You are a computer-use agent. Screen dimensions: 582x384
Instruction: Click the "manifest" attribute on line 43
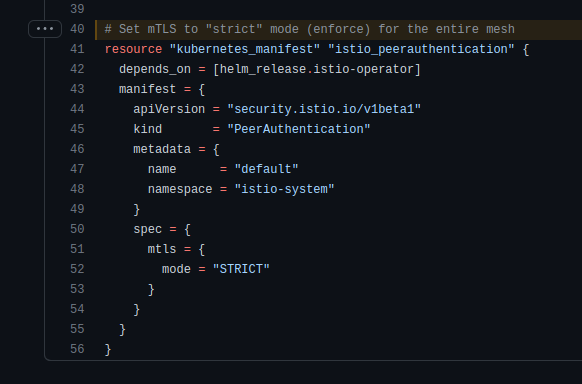[147, 89]
